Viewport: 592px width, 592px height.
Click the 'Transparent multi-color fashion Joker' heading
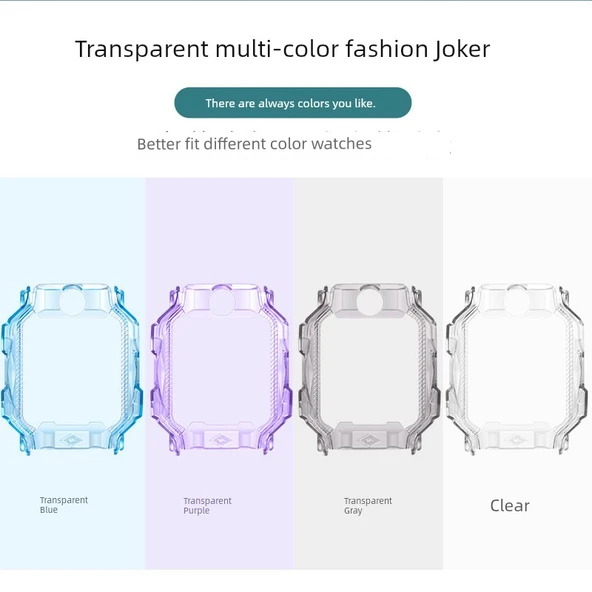282,49
